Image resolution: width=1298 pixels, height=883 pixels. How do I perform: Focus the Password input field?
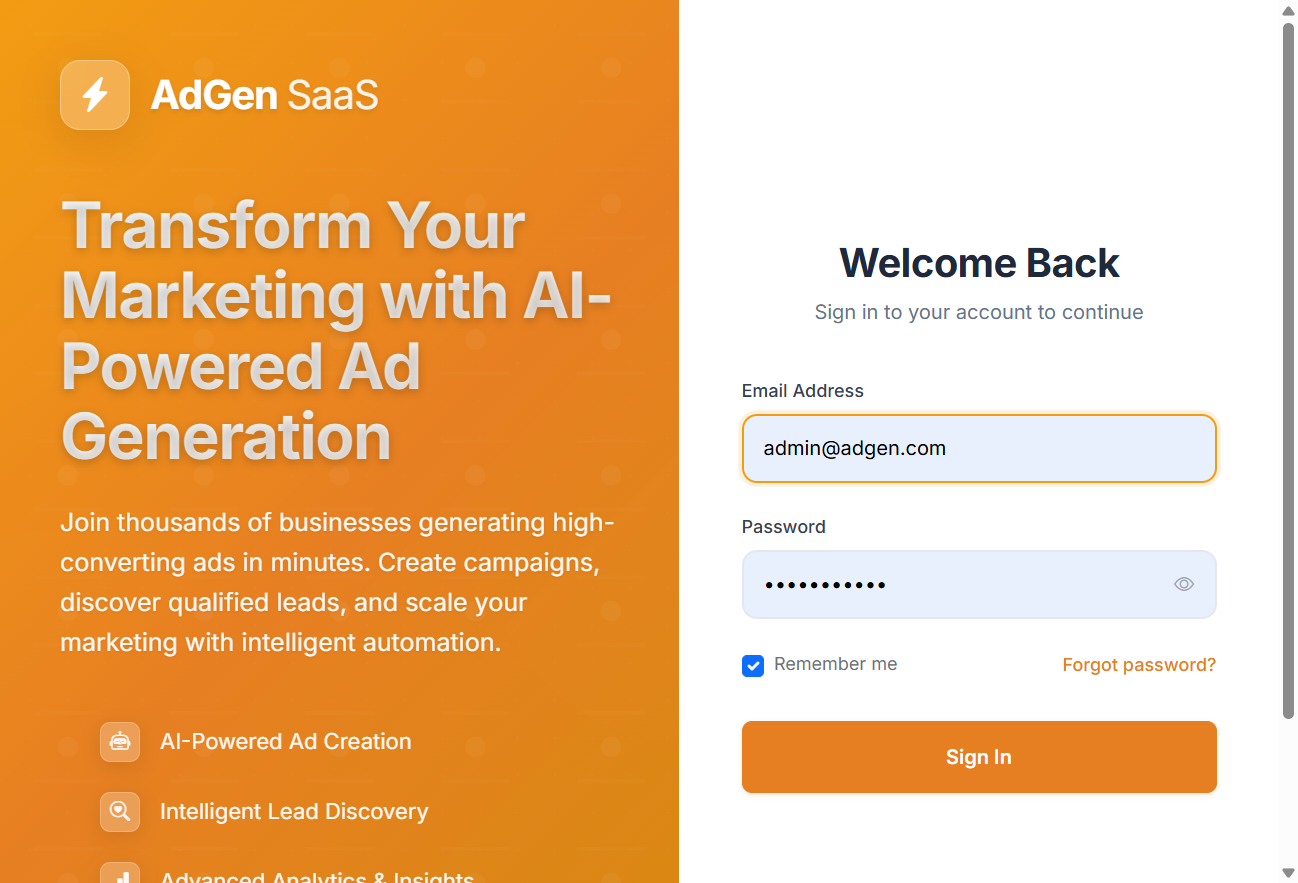979,584
